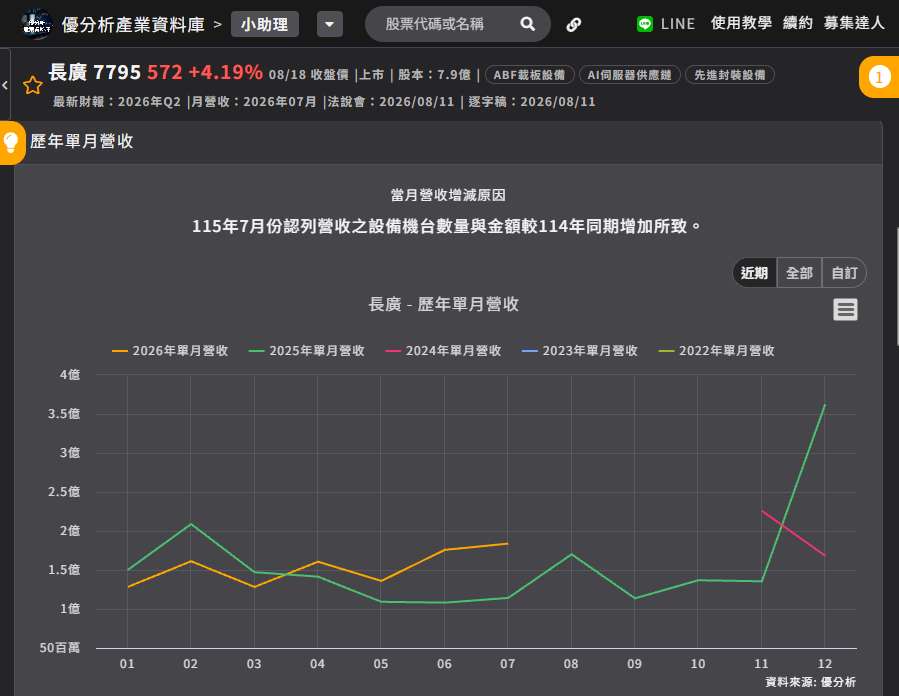Switch chart range to 近期

coord(755,272)
